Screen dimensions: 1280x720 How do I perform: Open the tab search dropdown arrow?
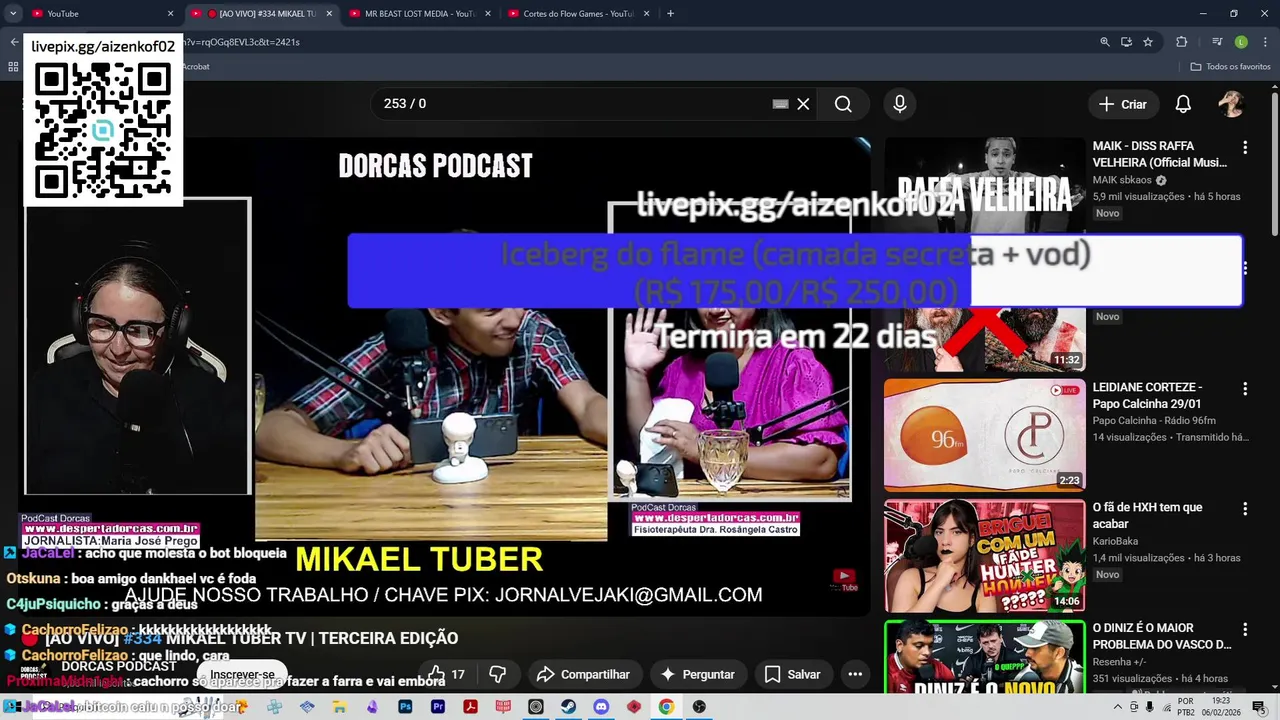pos(13,13)
